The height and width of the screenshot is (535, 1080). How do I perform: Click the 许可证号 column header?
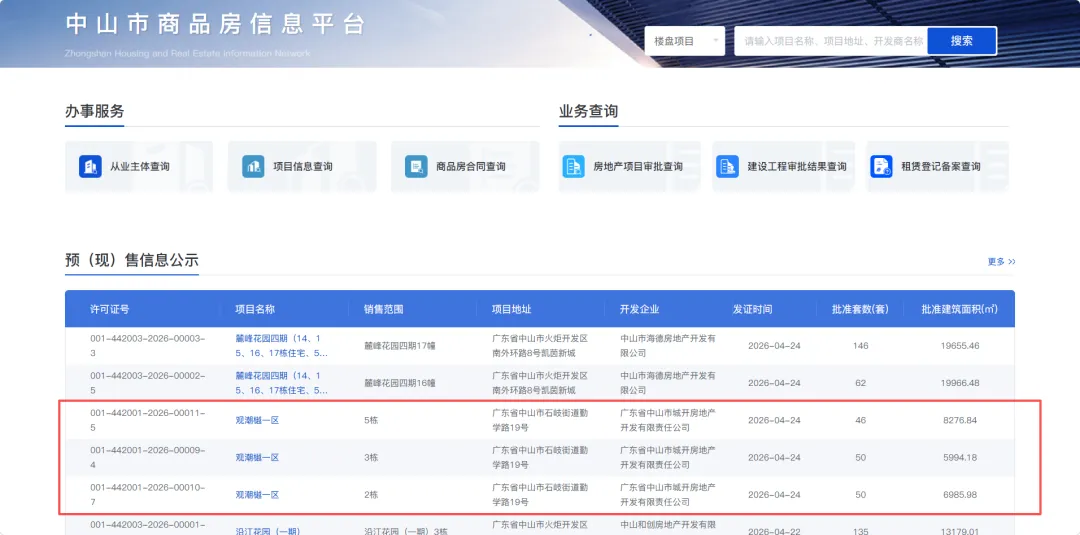coord(110,309)
